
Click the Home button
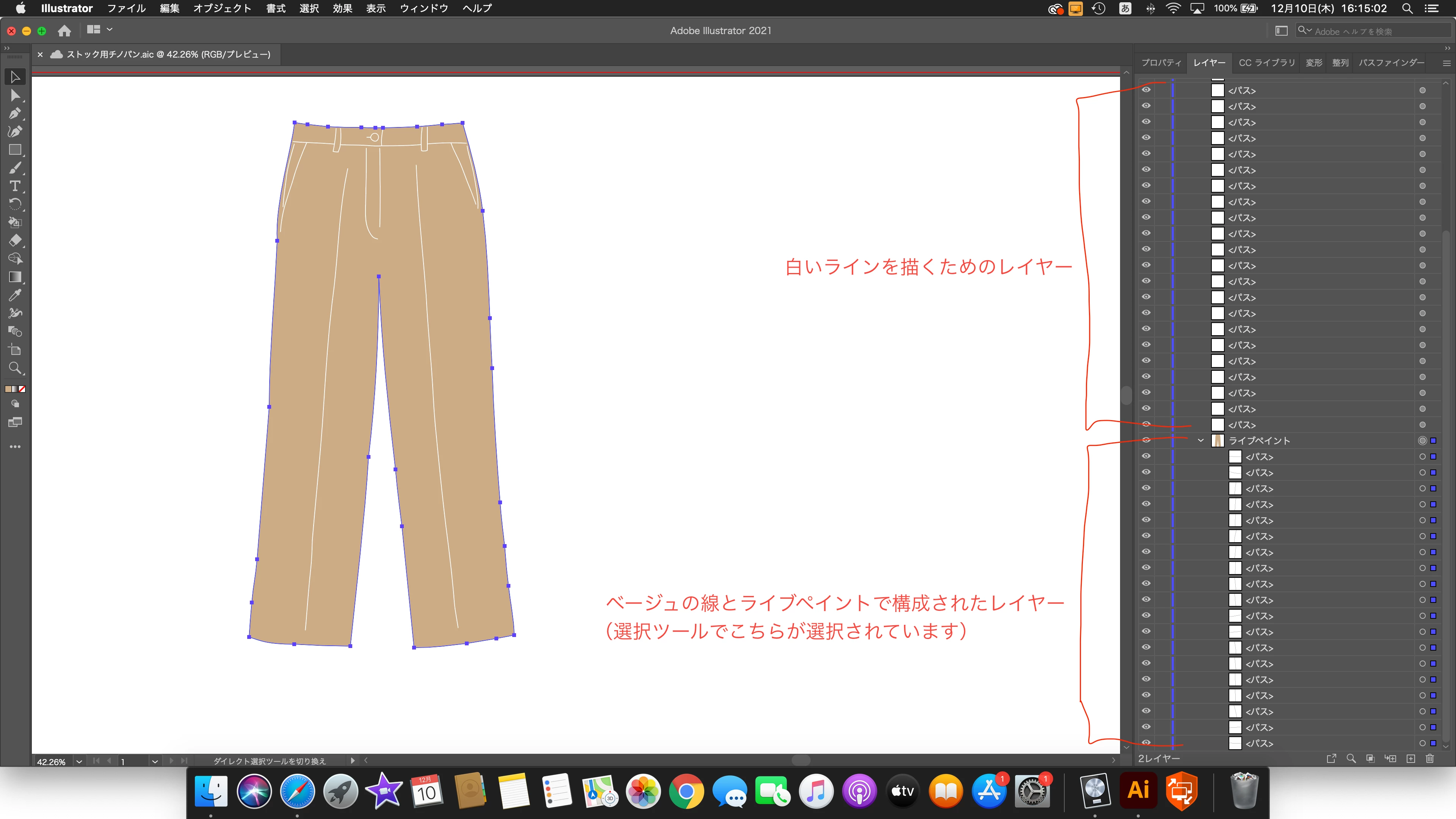click(x=64, y=30)
